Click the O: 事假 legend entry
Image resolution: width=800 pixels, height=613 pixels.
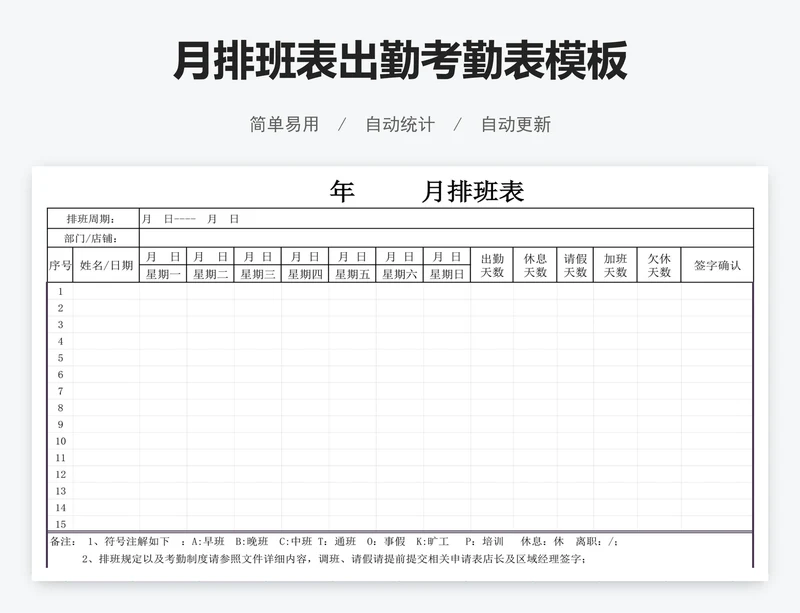(386, 542)
